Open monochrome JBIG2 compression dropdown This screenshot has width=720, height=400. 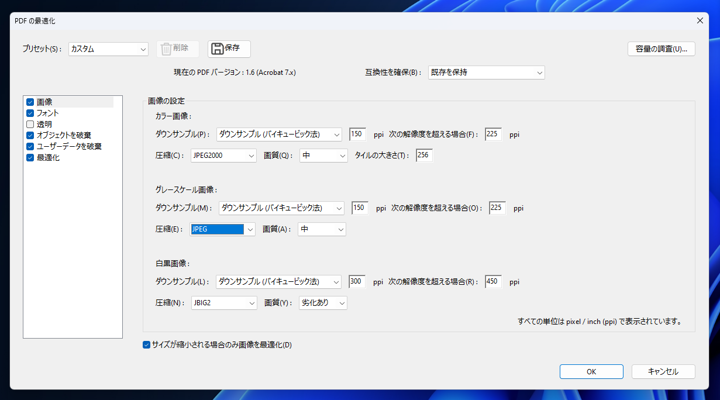224,303
